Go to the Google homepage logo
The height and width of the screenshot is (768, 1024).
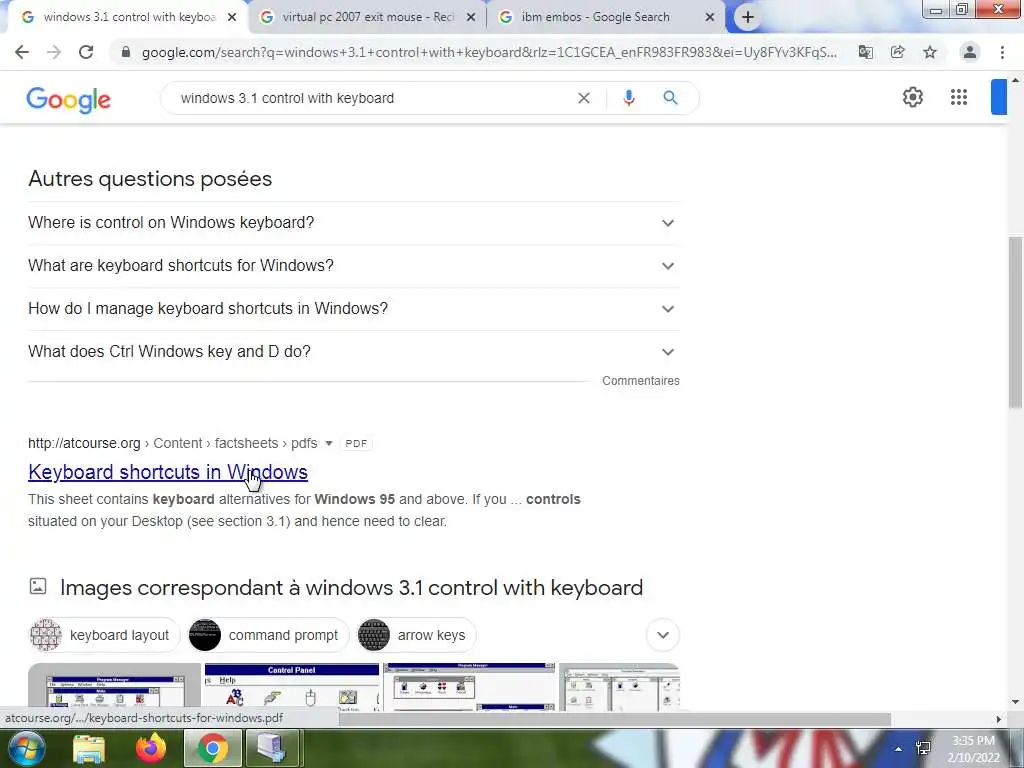pos(69,99)
